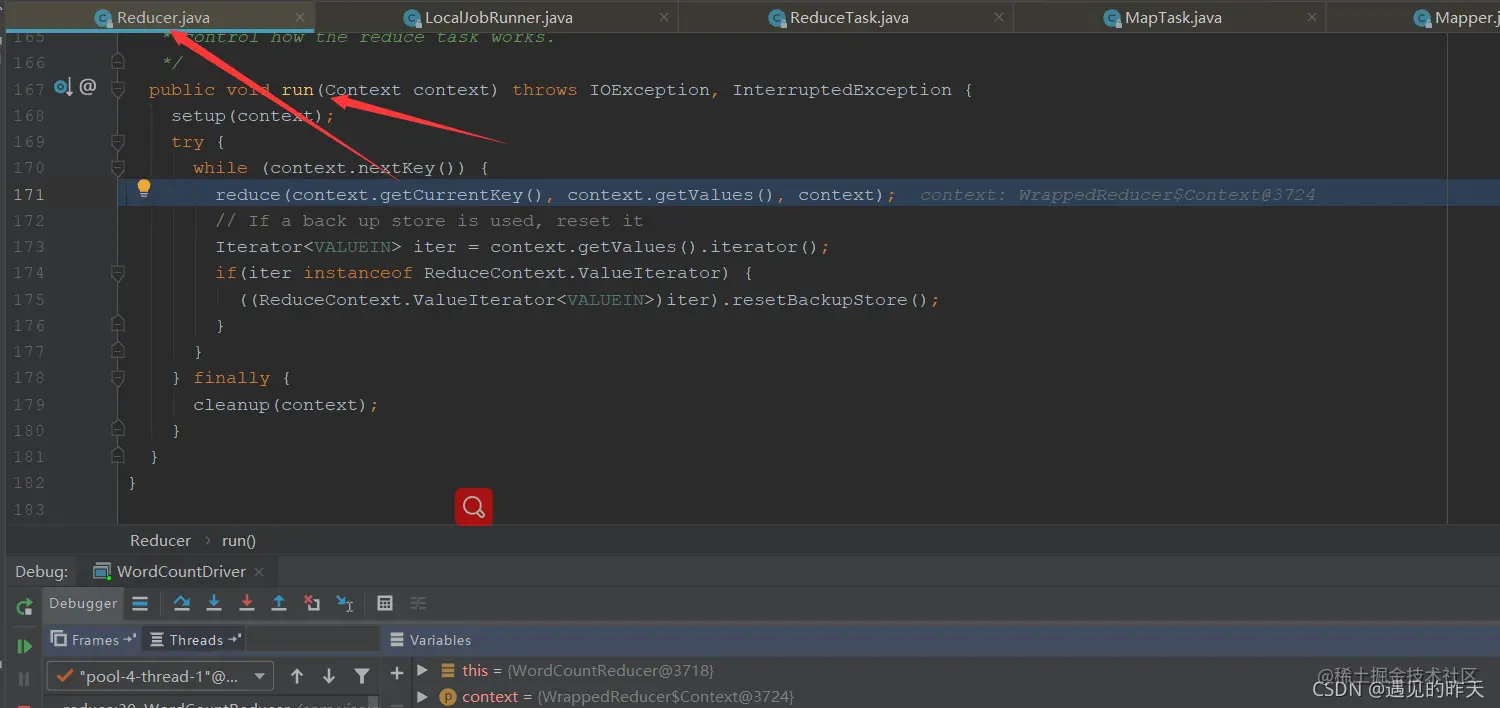Click the Step Into icon

(x=214, y=603)
